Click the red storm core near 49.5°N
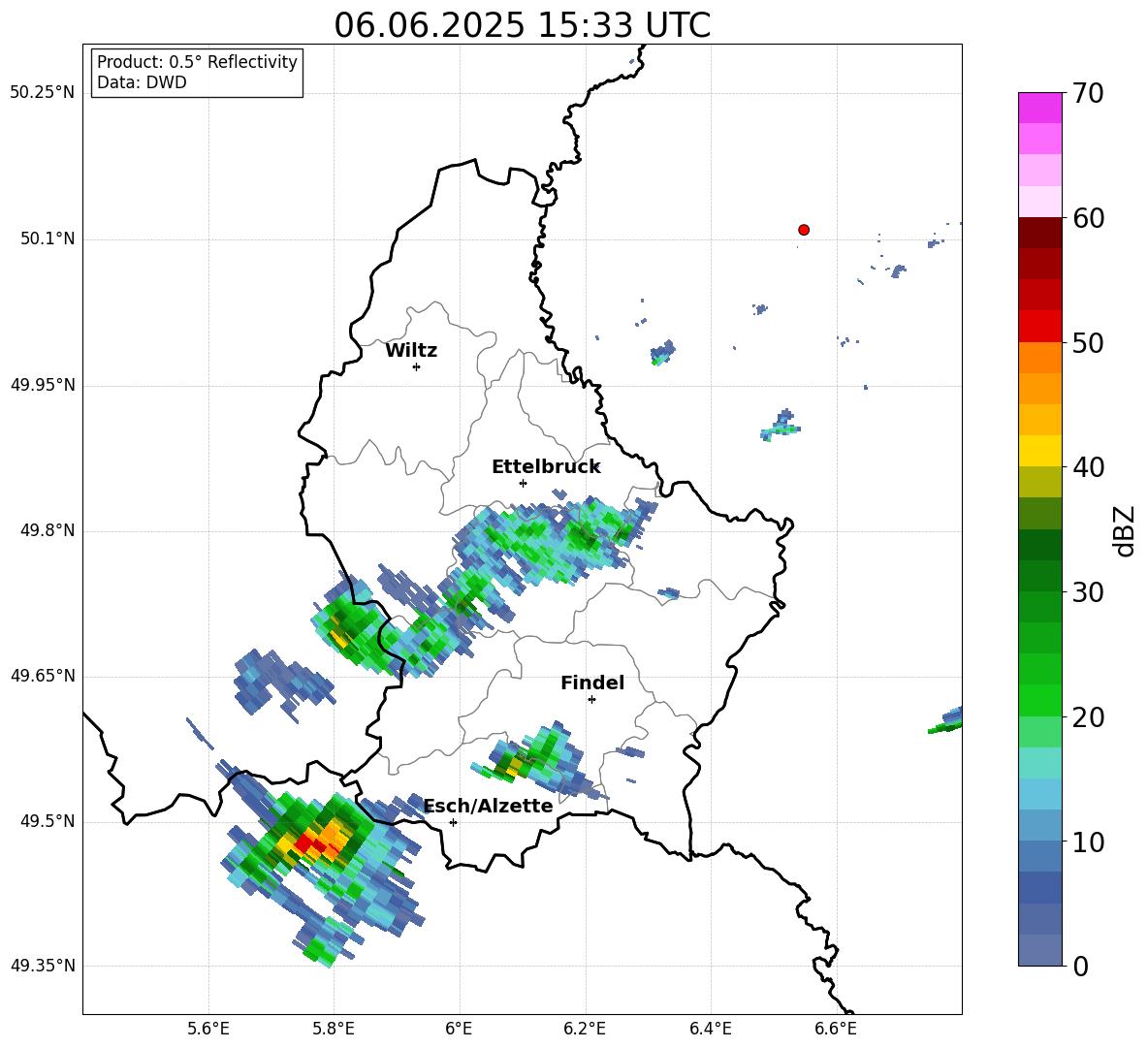1148x1048 pixels. (x=308, y=843)
